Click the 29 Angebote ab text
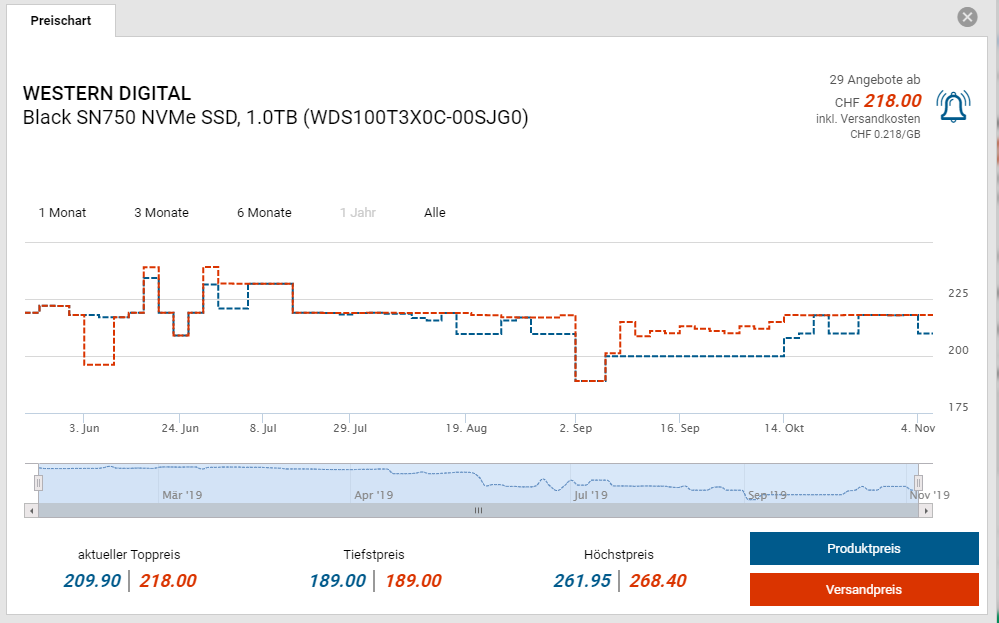This screenshot has height=623, width=999. coord(875,79)
